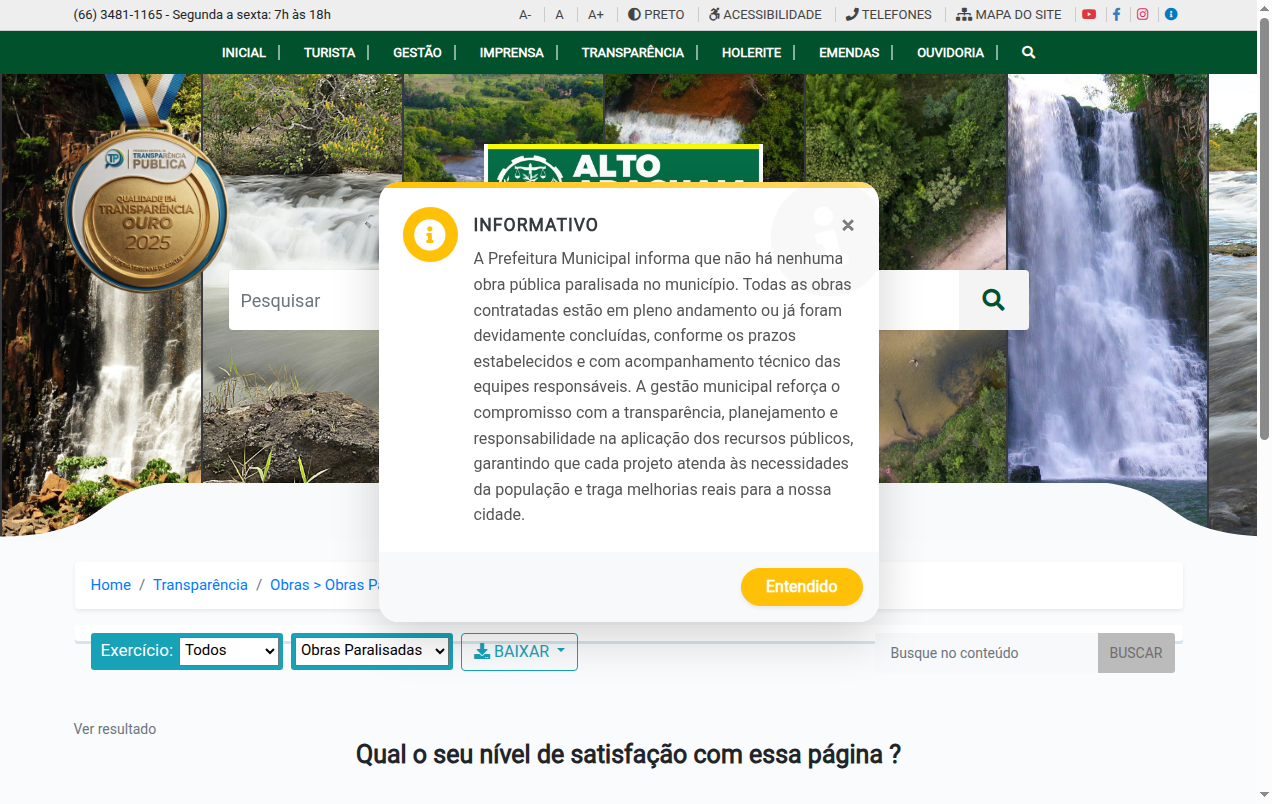Screen dimensions: 1272x804
Task: Open the Facebook icon link
Action: 1116,15
